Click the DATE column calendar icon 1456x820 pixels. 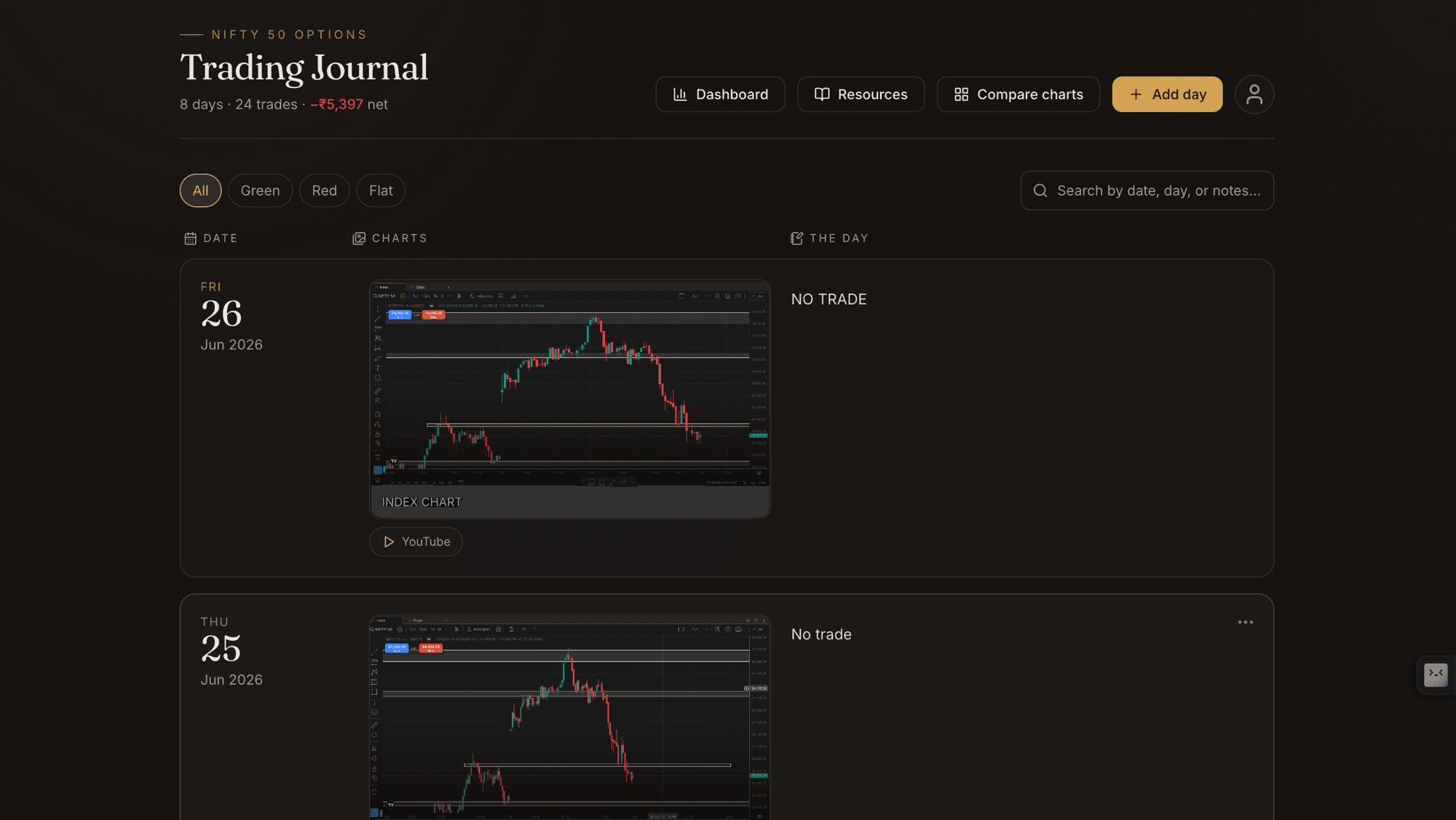(191, 239)
